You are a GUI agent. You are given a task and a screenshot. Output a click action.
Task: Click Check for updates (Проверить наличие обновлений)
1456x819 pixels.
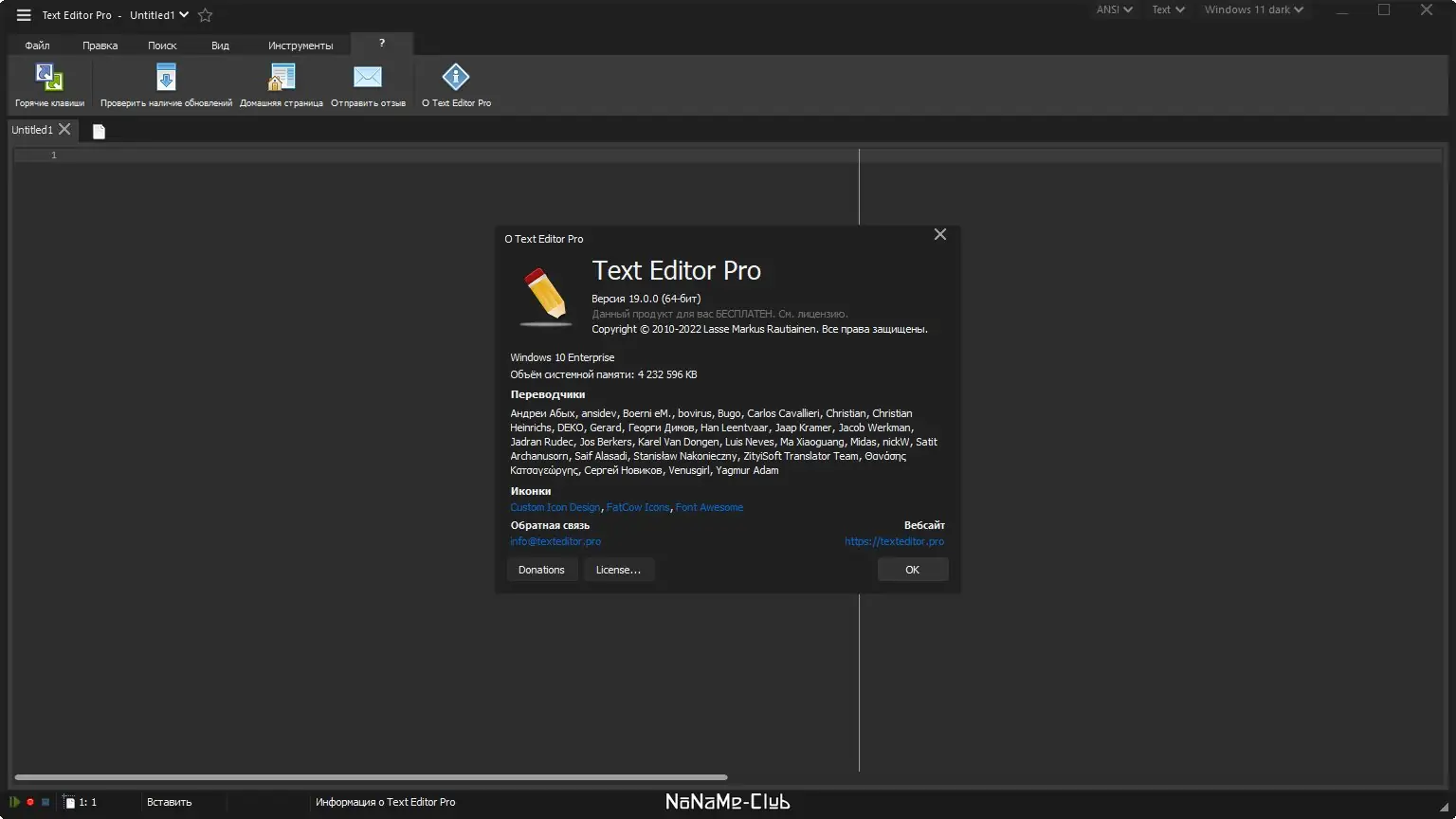[166, 85]
